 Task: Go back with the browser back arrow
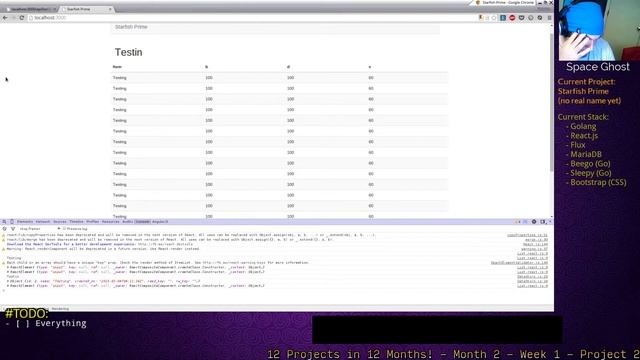(5, 18)
